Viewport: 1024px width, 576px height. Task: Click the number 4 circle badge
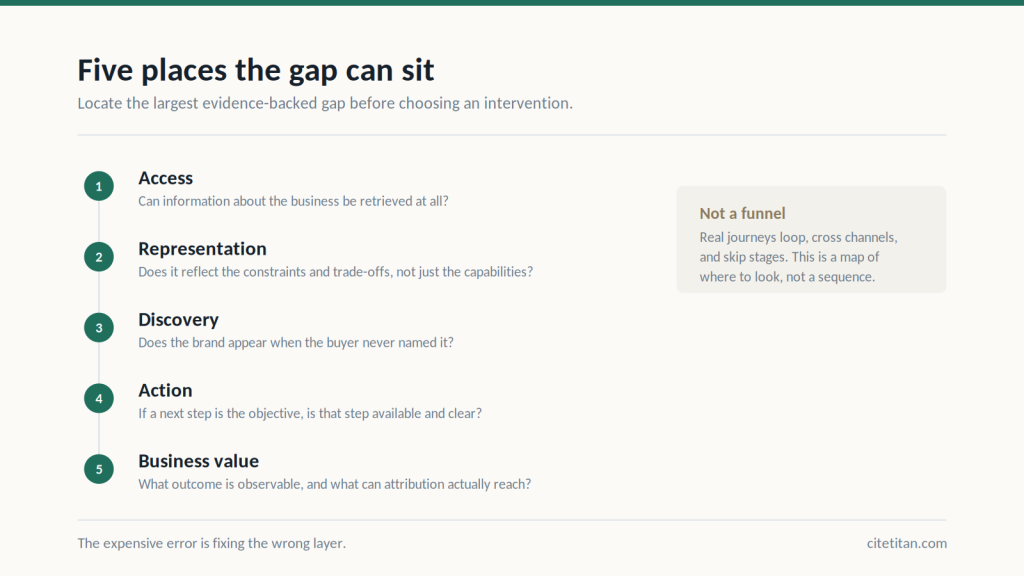(x=99, y=398)
